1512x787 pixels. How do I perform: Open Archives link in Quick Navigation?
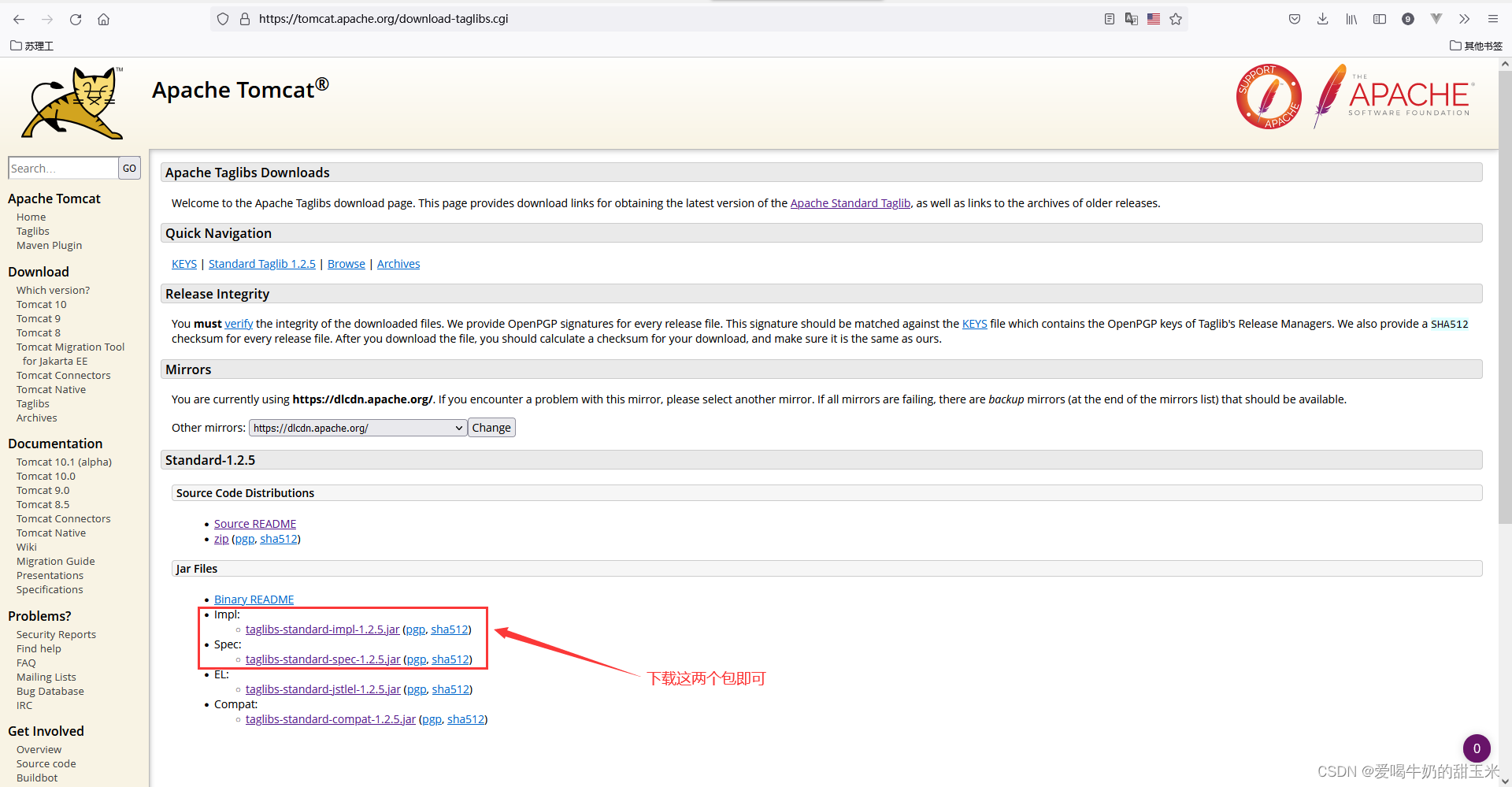(398, 264)
